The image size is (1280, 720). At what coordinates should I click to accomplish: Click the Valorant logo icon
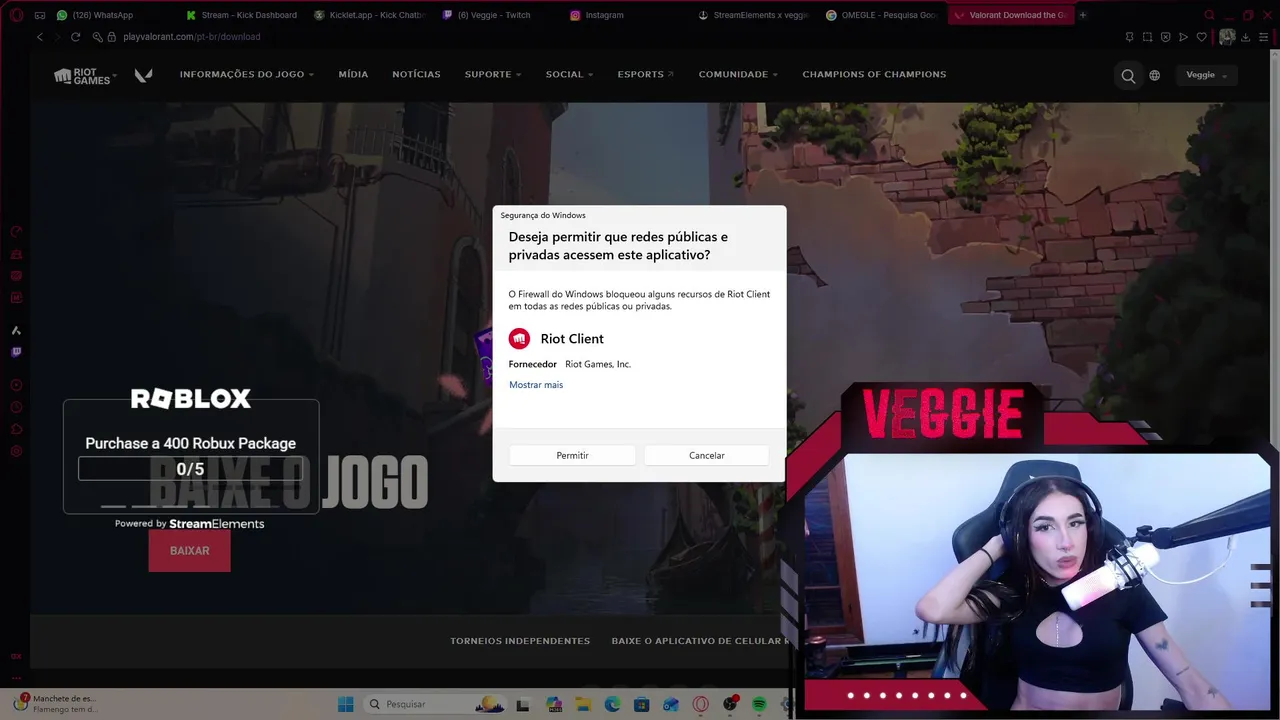pos(143,75)
